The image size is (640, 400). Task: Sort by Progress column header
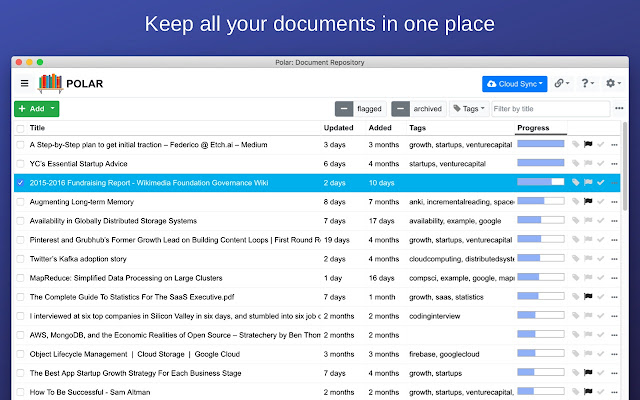pos(533,128)
